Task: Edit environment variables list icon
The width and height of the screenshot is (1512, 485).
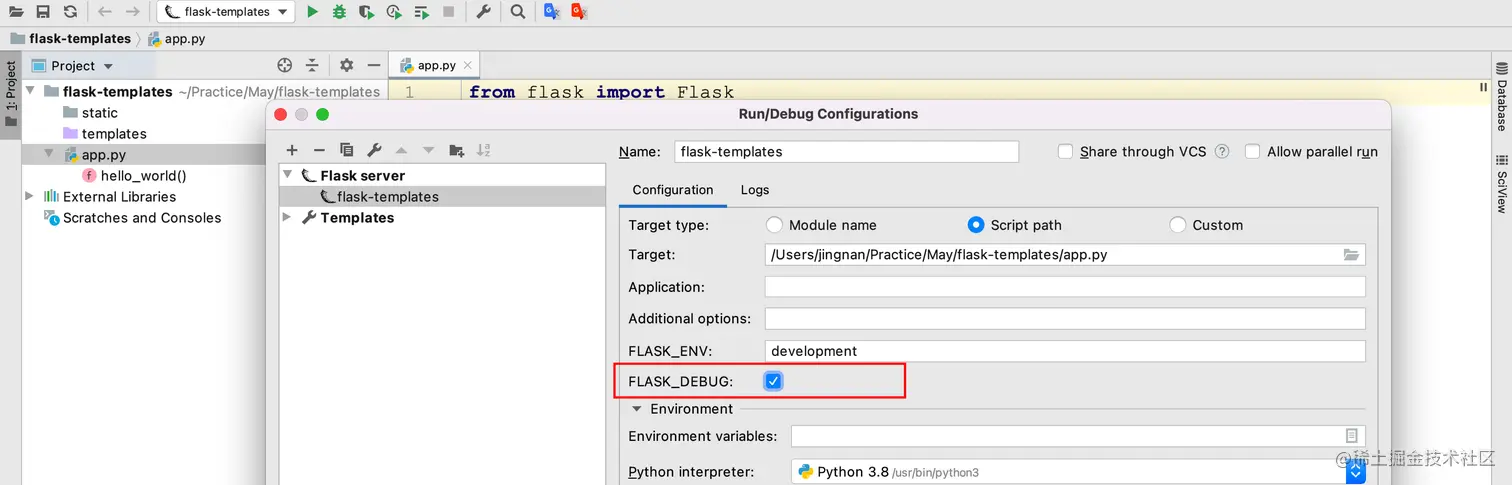Action: pyautogui.click(x=1351, y=436)
